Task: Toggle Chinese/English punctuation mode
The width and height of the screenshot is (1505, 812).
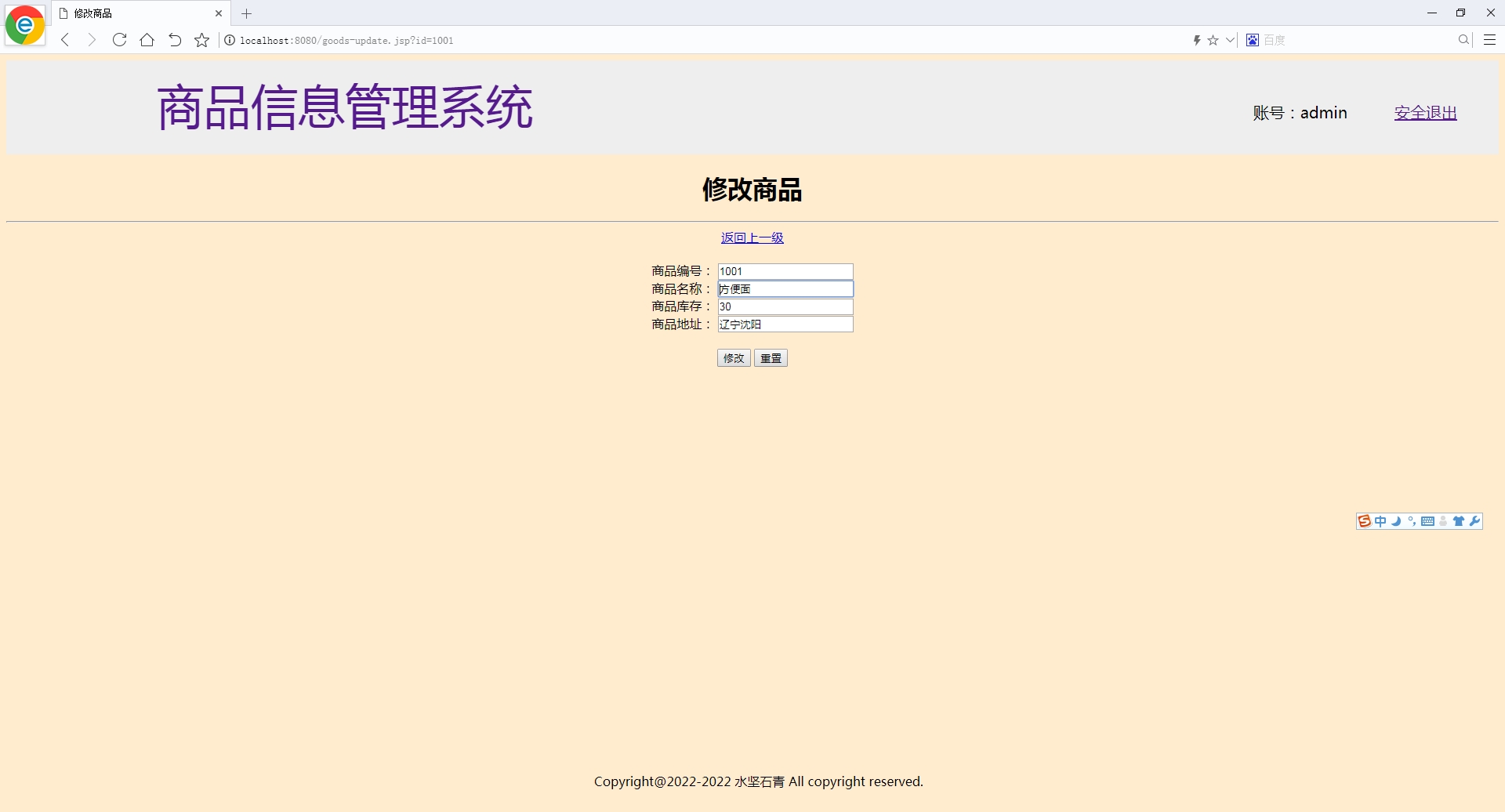Action: [1412, 520]
